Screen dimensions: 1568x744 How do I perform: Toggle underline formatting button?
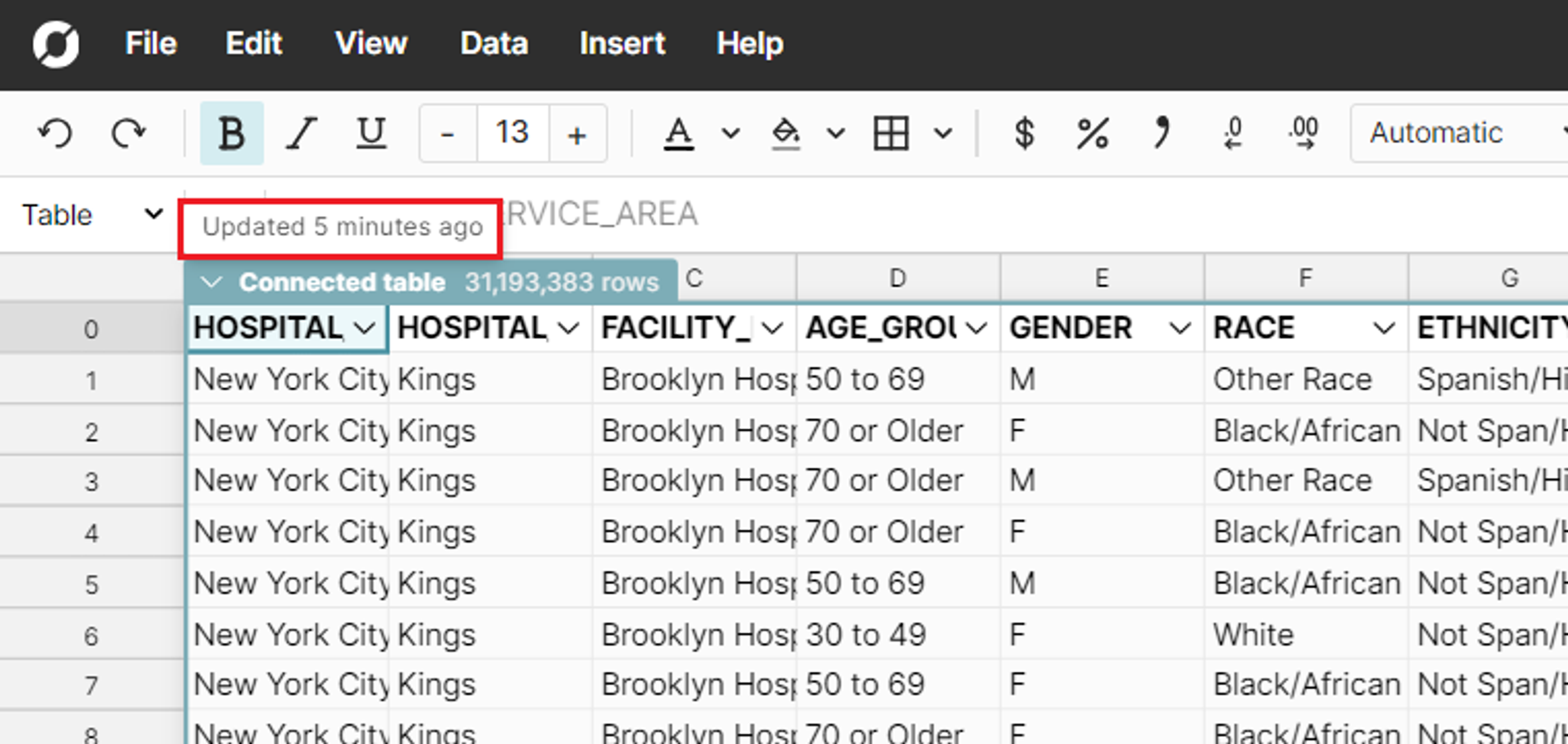click(371, 133)
